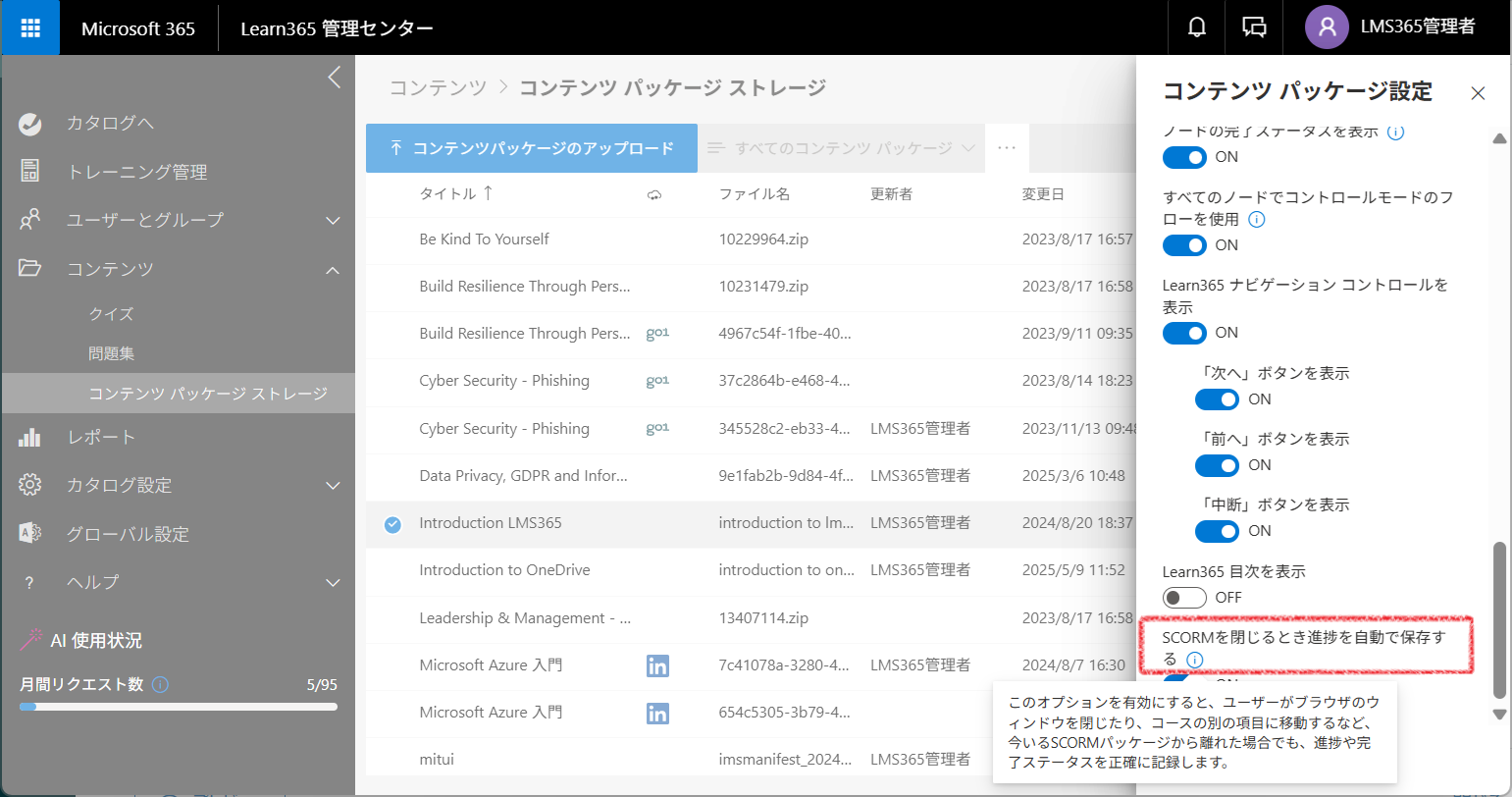Image resolution: width=1512 pixels, height=797 pixels.
Task: Click info icon beside SCORM auto-save label
Action: point(1194,660)
